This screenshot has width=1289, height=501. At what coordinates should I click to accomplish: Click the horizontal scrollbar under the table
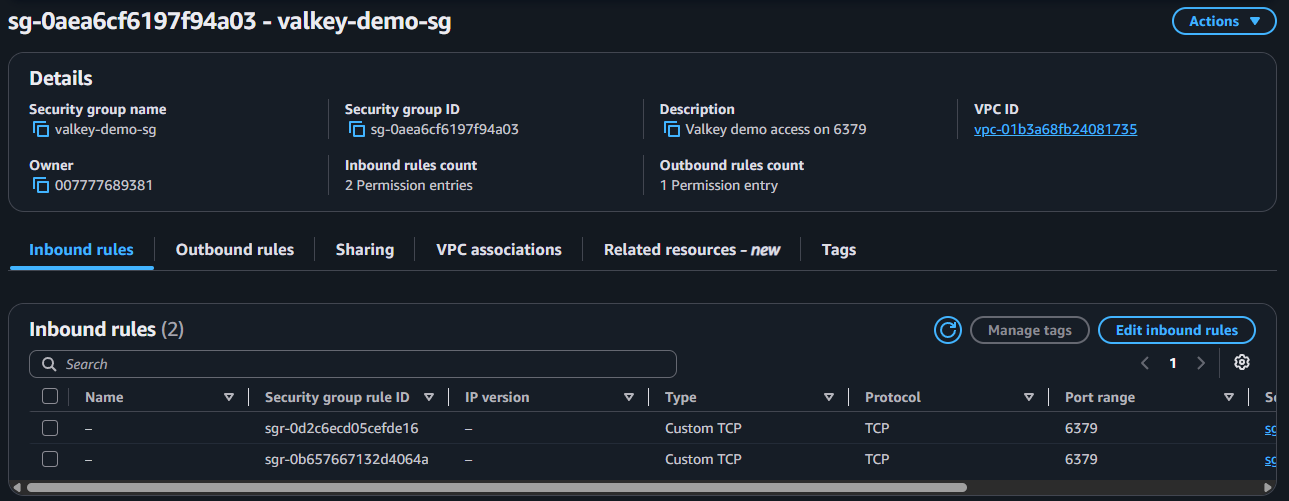click(x=497, y=487)
